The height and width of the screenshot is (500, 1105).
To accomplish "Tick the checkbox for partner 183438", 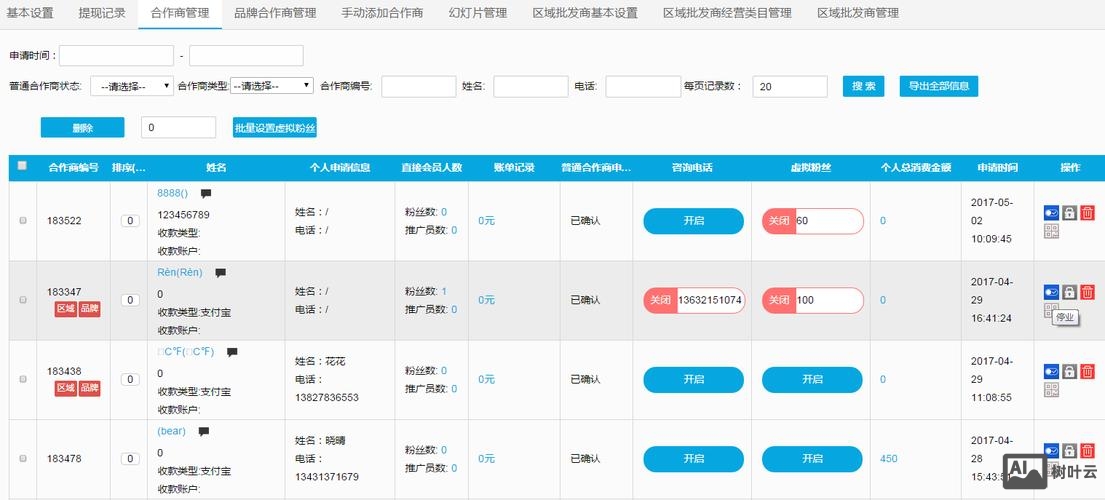I will point(23,379).
